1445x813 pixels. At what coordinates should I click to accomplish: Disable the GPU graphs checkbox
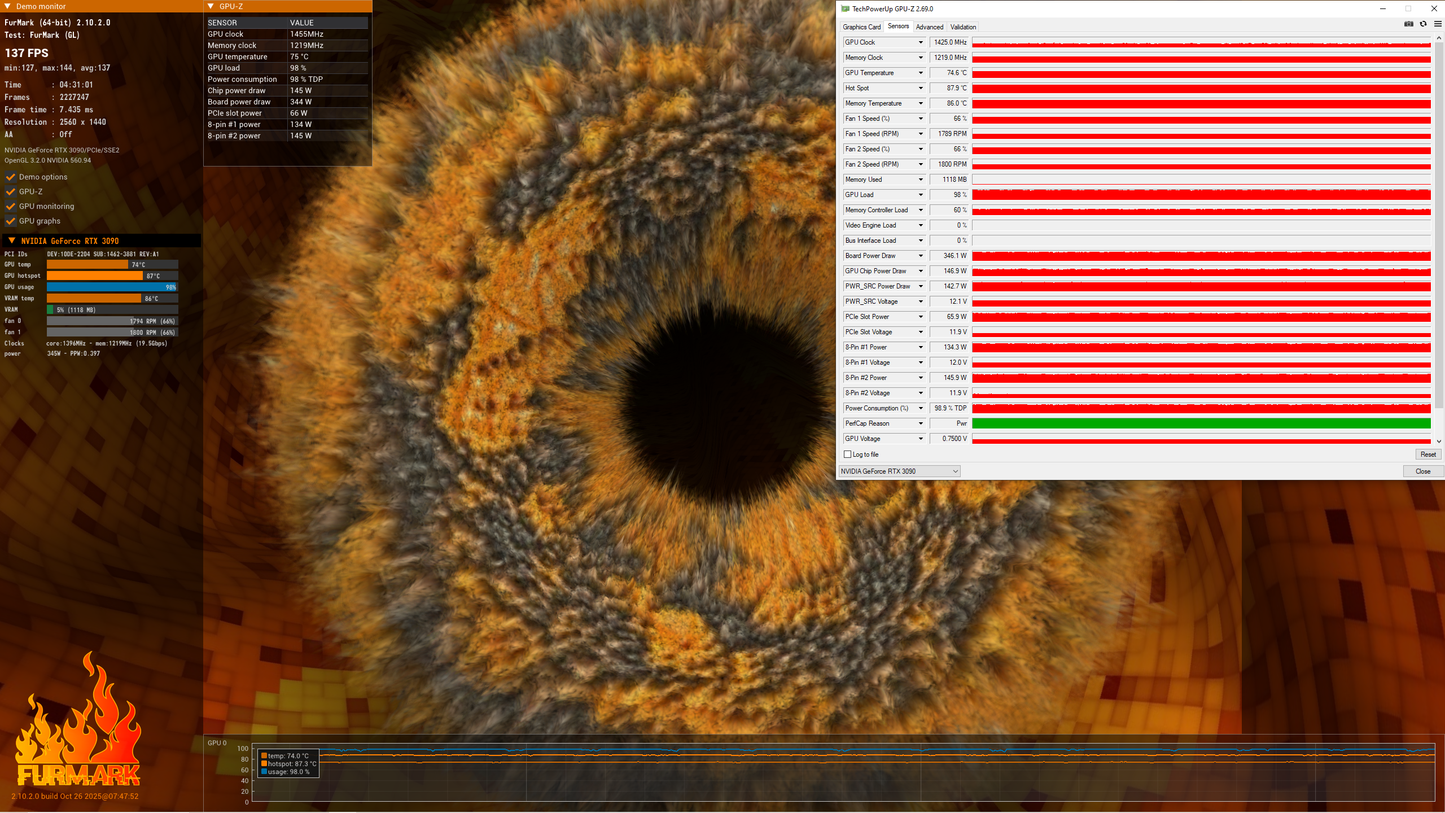point(11,221)
